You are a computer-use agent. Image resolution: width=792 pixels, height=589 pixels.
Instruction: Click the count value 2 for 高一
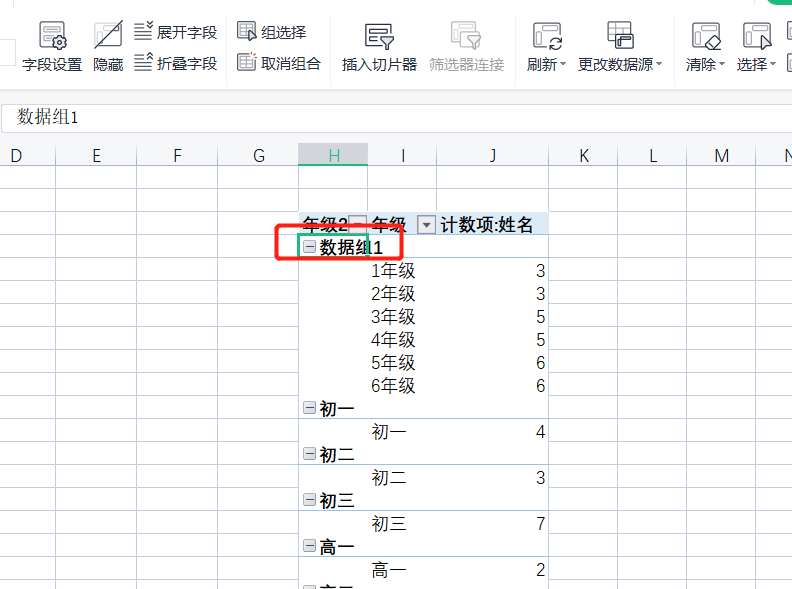point(540,570)
